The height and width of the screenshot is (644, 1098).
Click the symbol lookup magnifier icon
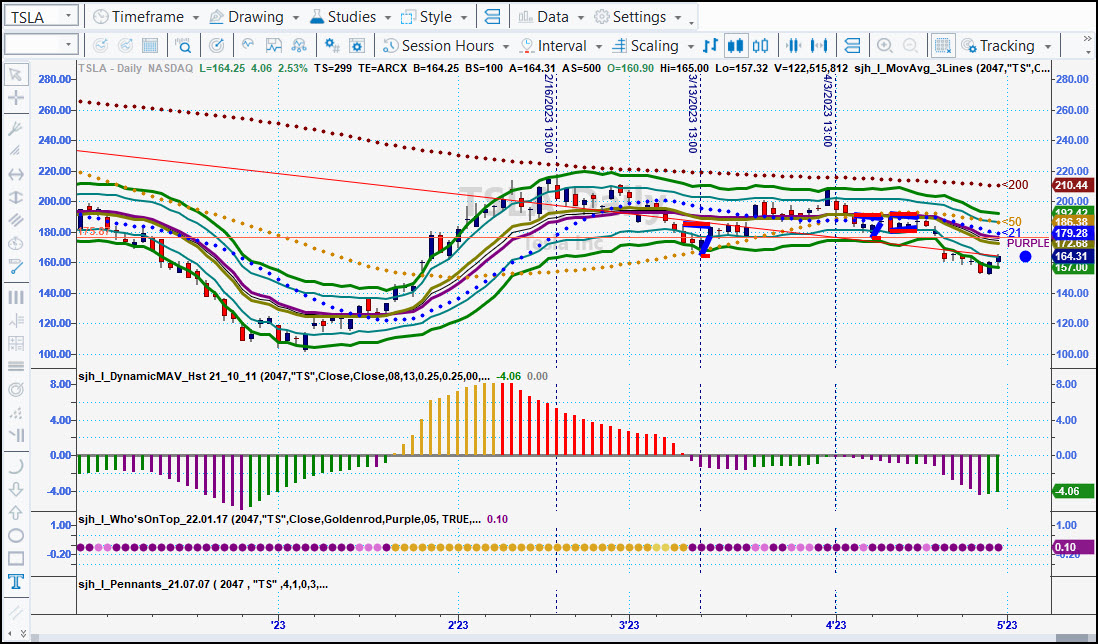(183, 46)
